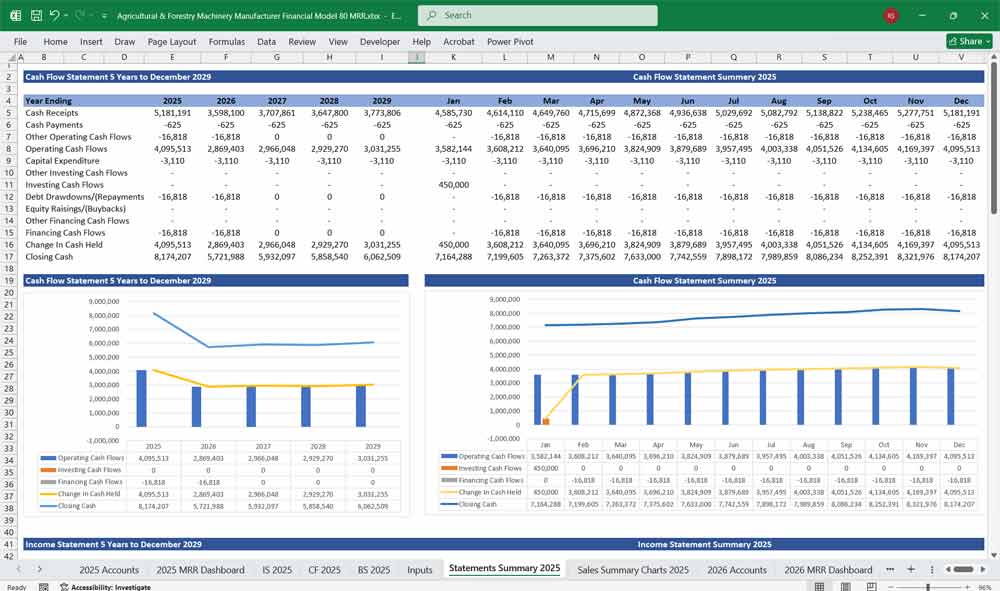This screenshot has width=1000, height=591.
Task: Select the Inputs sheet tab
Action: (x=419, y=569)
